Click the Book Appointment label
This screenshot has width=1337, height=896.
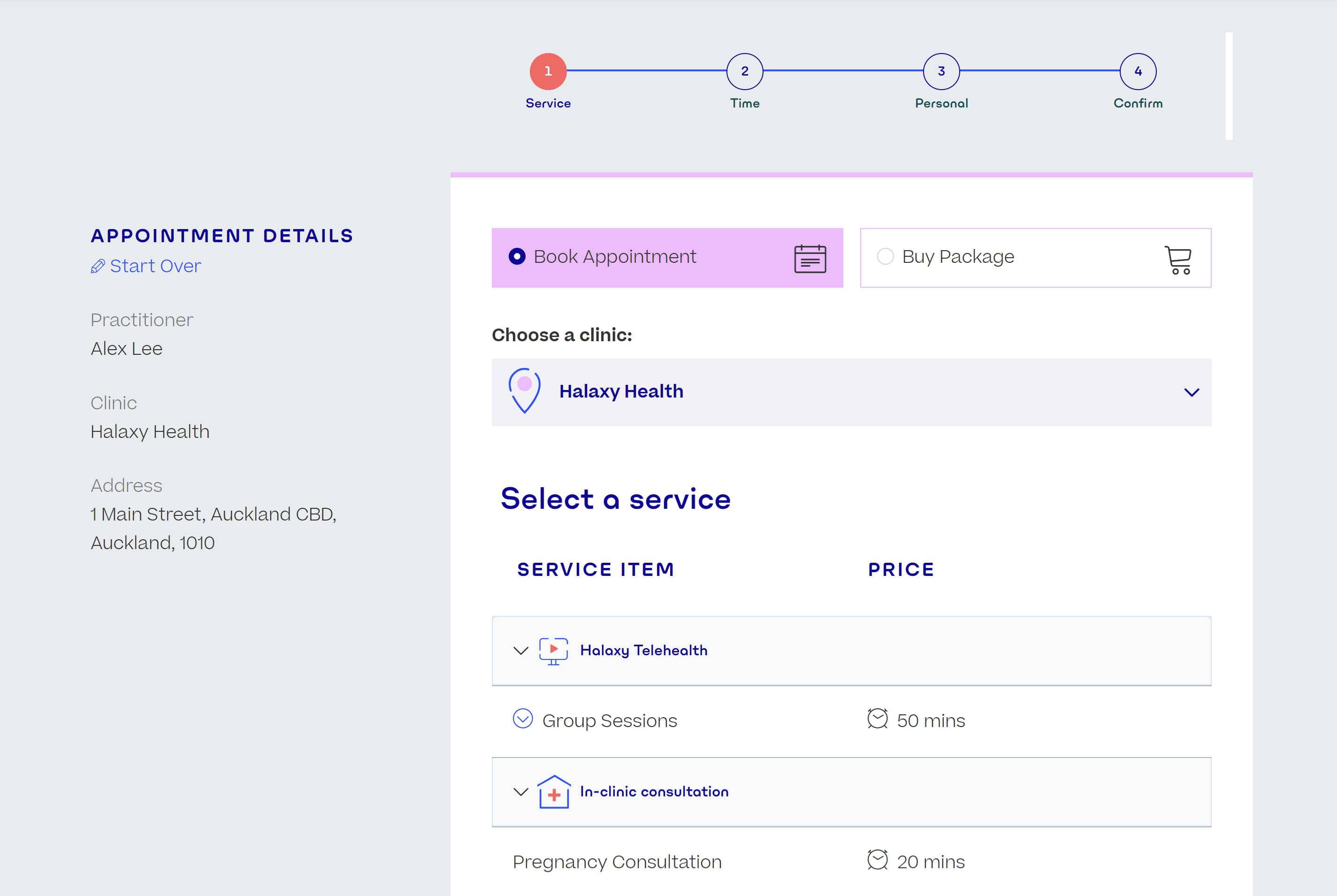[615, 257]
